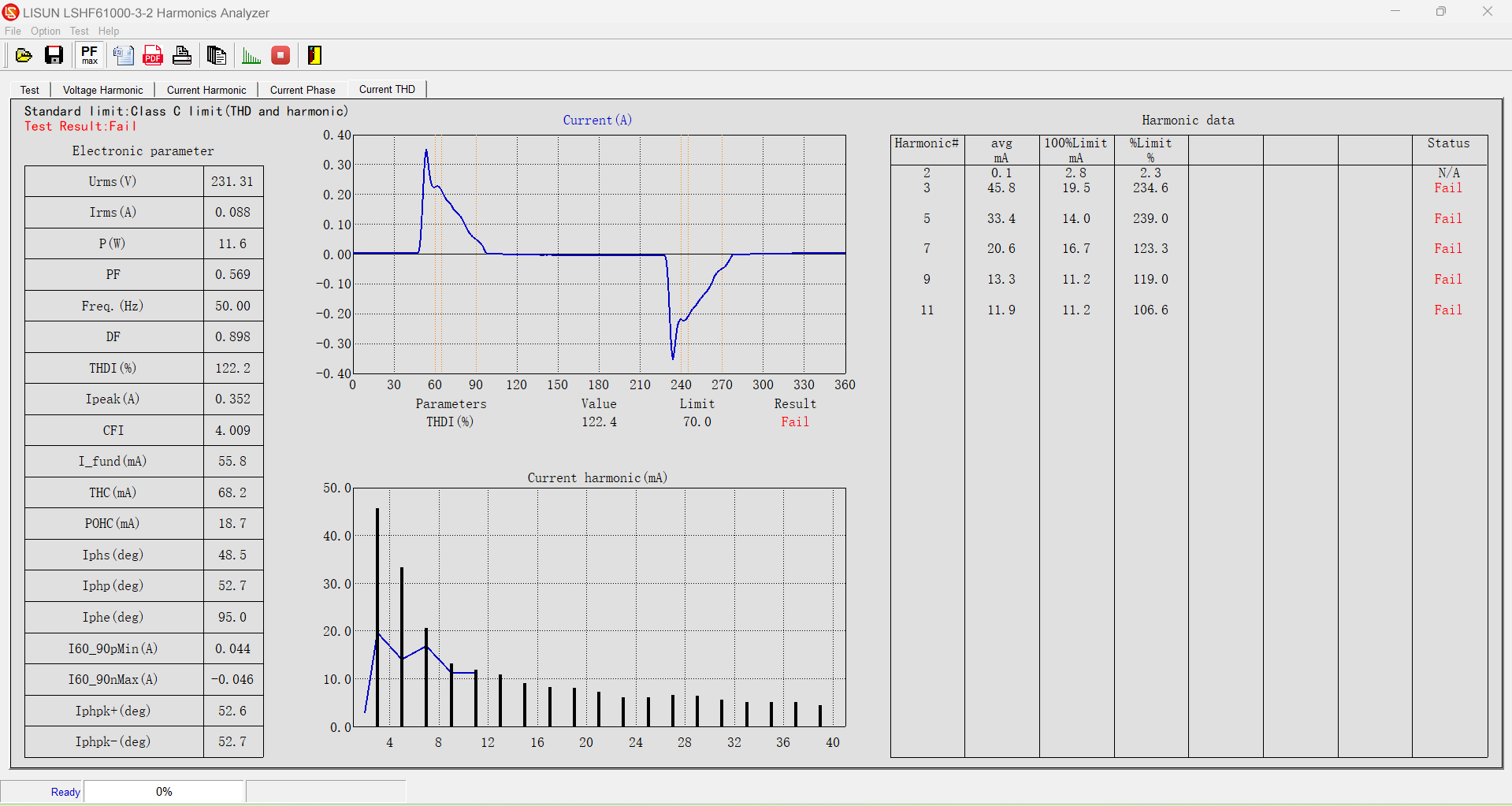
Task: Switch to the Test tab
Action: pyautogui.click(x=30, y=90)
